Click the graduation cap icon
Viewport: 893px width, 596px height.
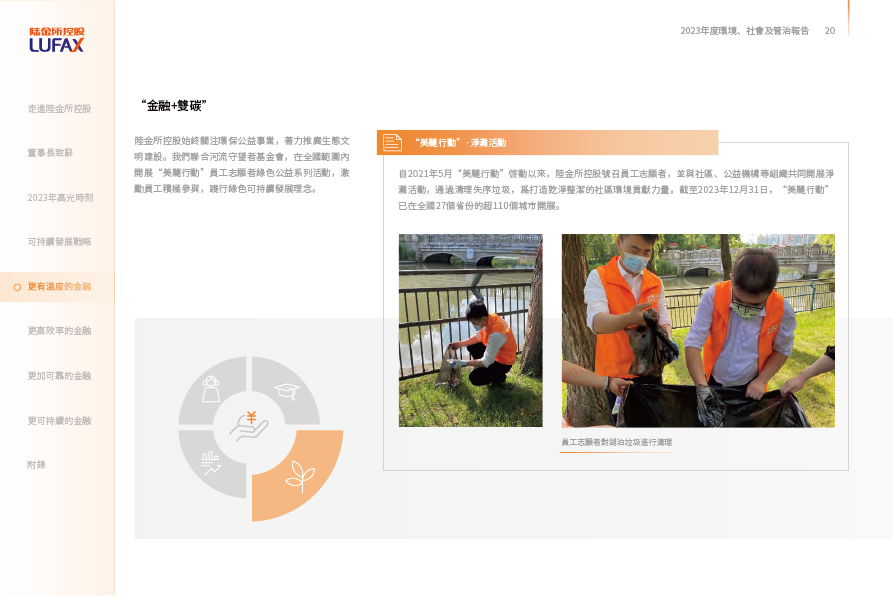coord(287,392)
